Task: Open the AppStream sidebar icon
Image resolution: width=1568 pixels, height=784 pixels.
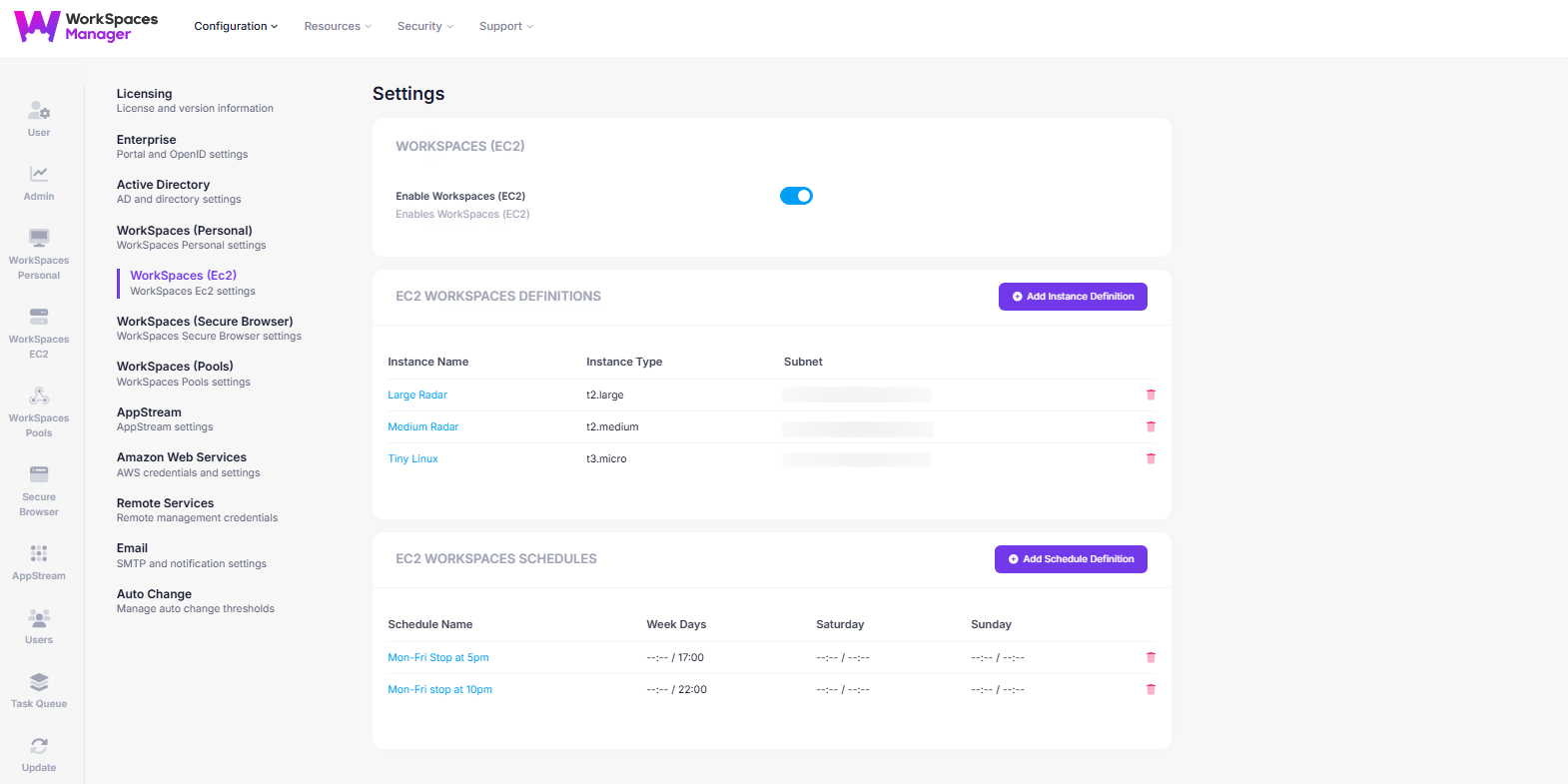Action: (39, 561)
